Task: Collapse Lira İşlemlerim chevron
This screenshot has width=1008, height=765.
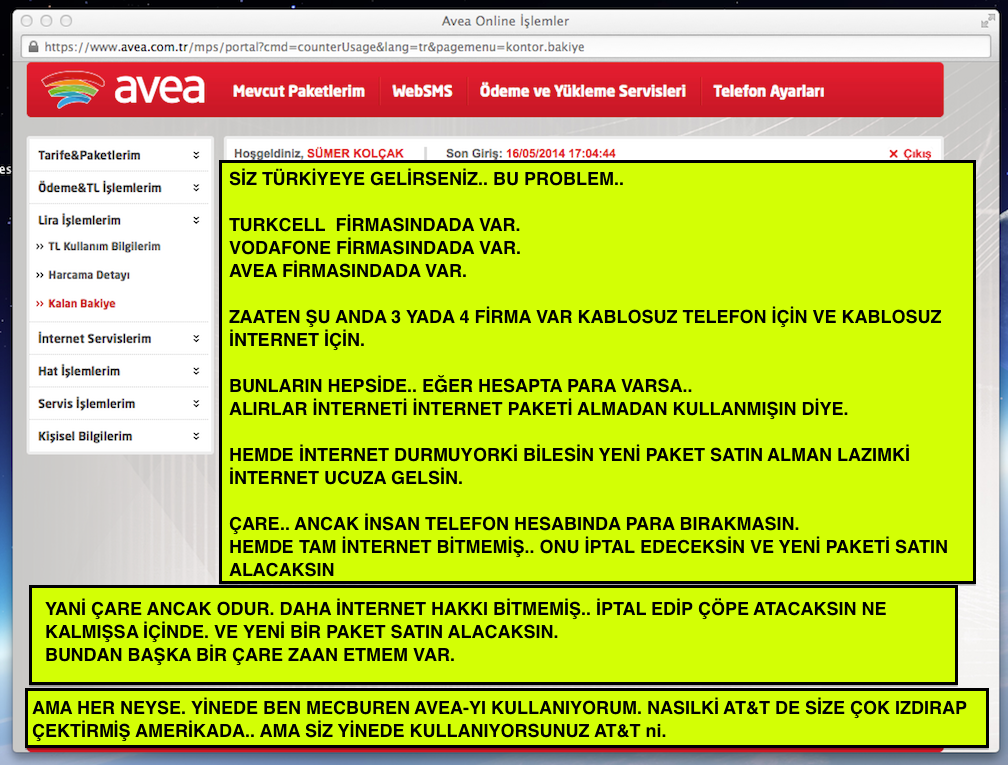Action: click(x=196, y=220)
